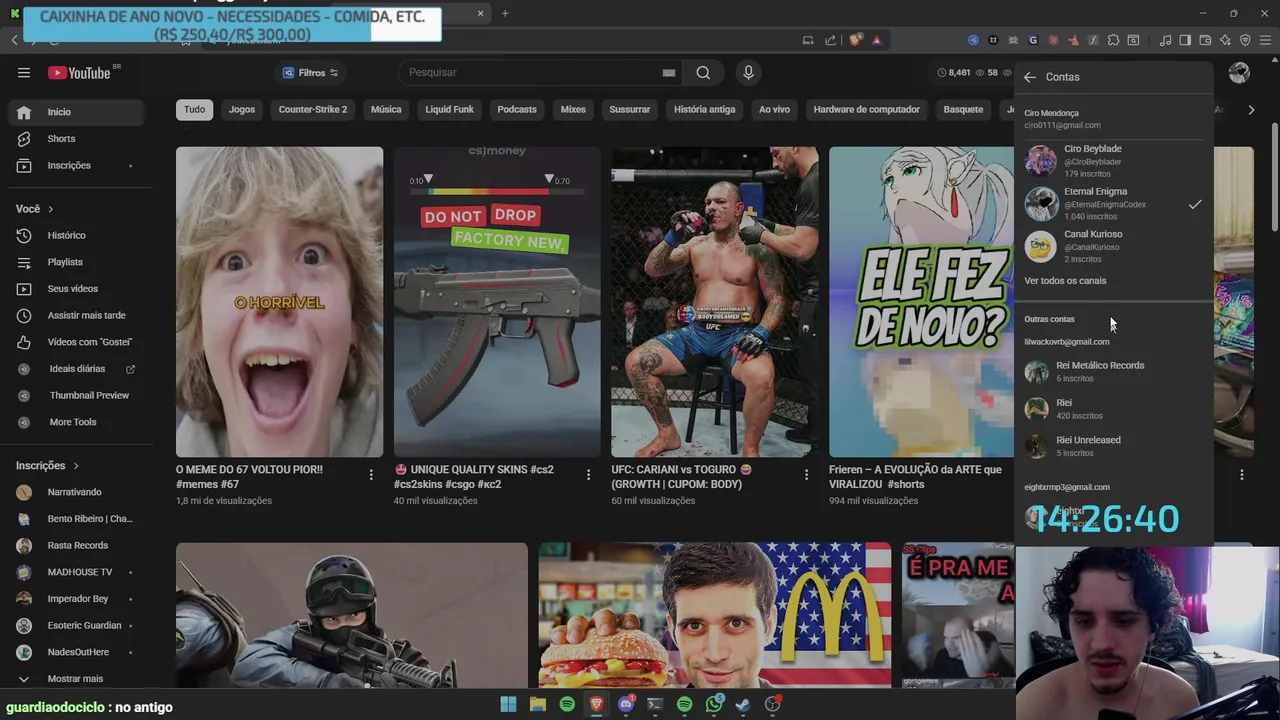Click the Brave Shields lion icon
The height and width of the screenshot is (720, 1280).
click(855, 40)
